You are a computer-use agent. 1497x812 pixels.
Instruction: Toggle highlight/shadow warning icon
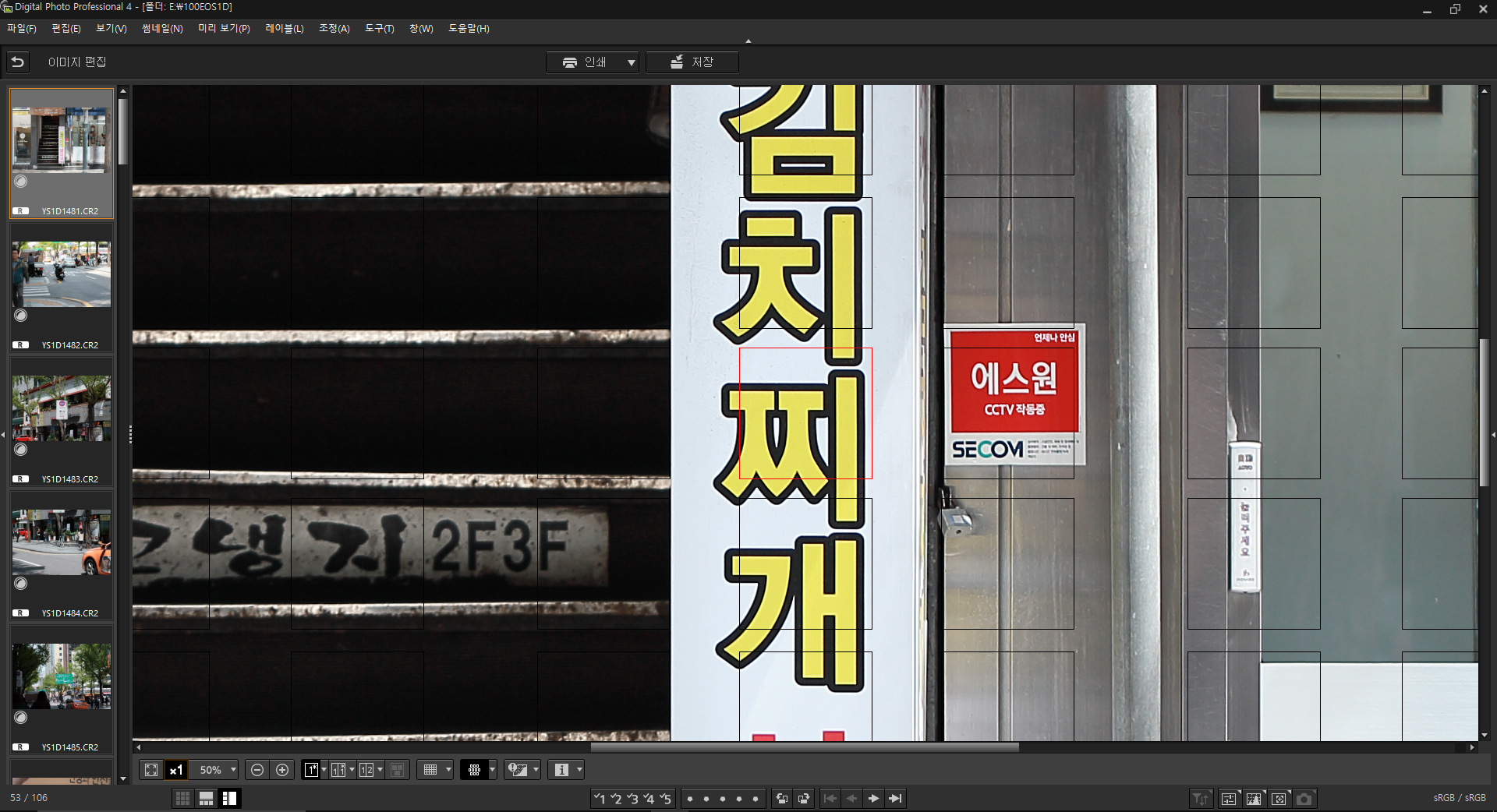pyautogui.click(x=518, y=770)
